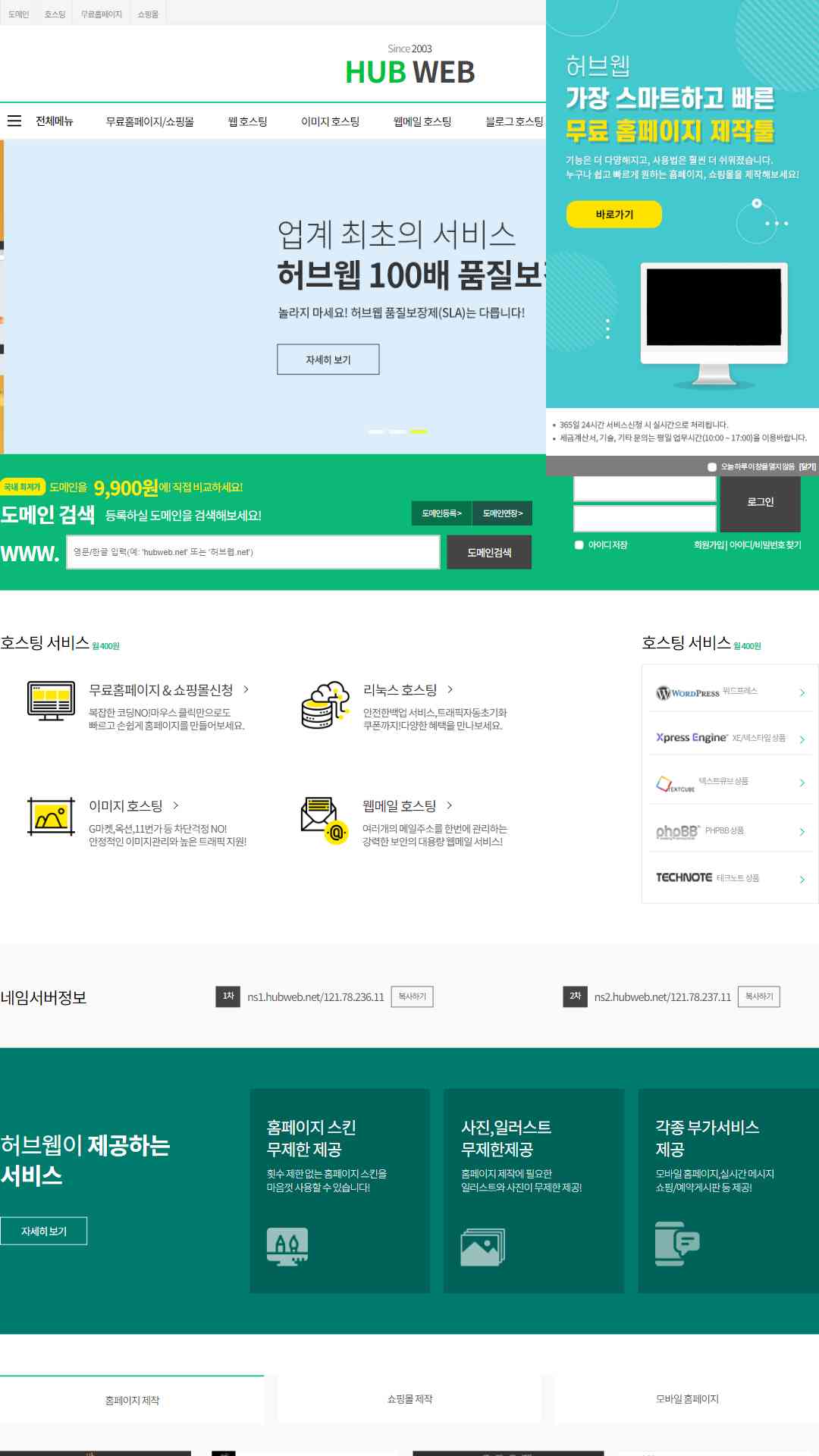The height and width of the screenshot is (1456, 819).
Task: Click the 아이디/비밀번호 찾기 link
Action: 765,545
